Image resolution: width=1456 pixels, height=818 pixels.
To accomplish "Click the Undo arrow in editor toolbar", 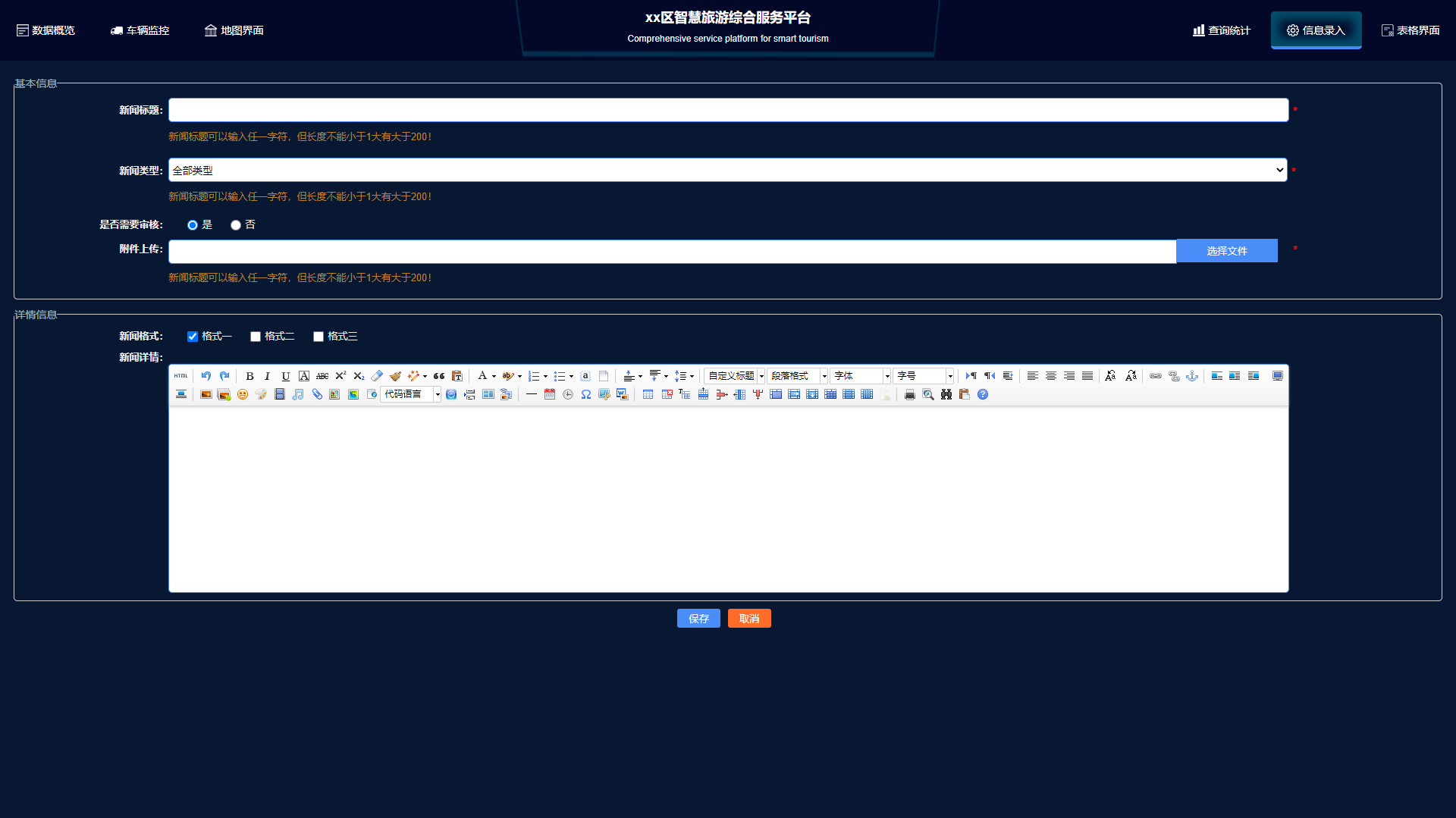I will click(206, 376).
